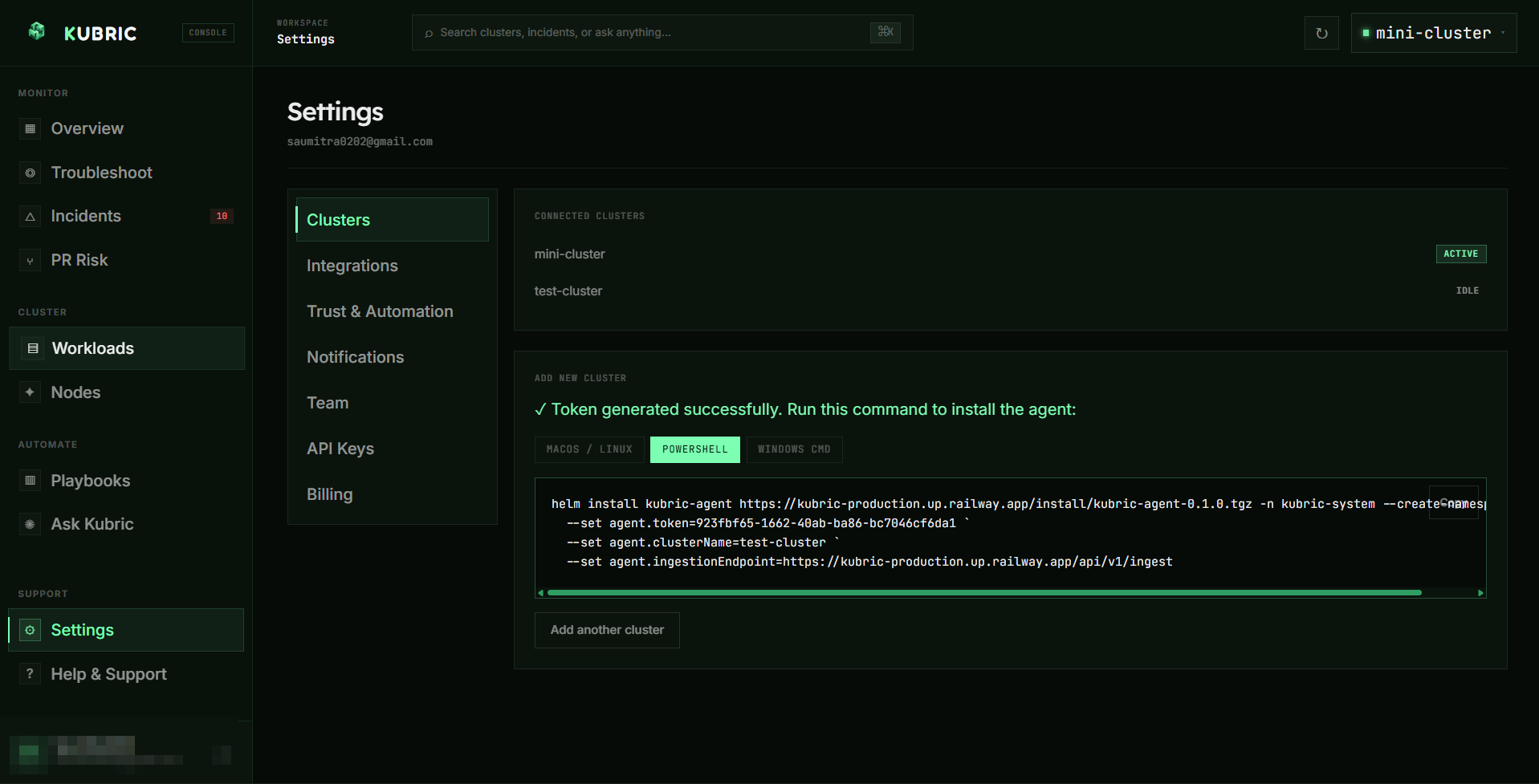Click the agent.token line in command
The width and height of the screenshot is (1539, 784).
[768, 523]
